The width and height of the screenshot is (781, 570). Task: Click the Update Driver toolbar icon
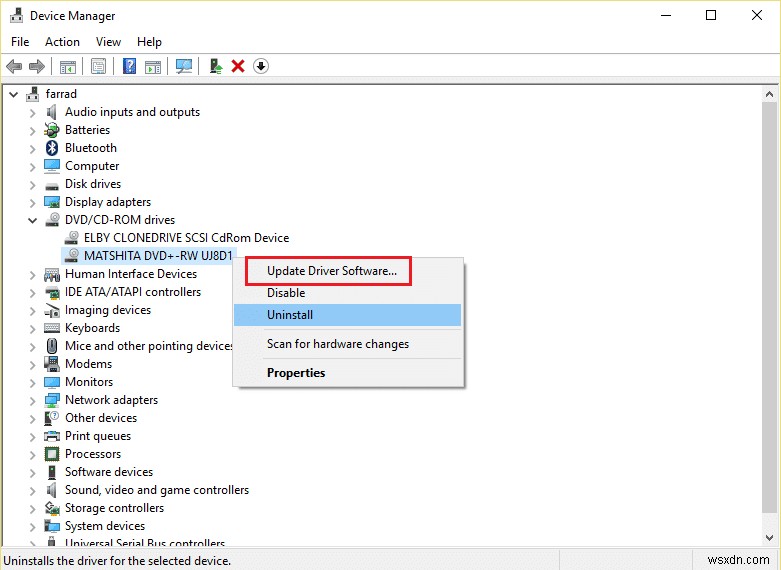[x=216, y=66]
